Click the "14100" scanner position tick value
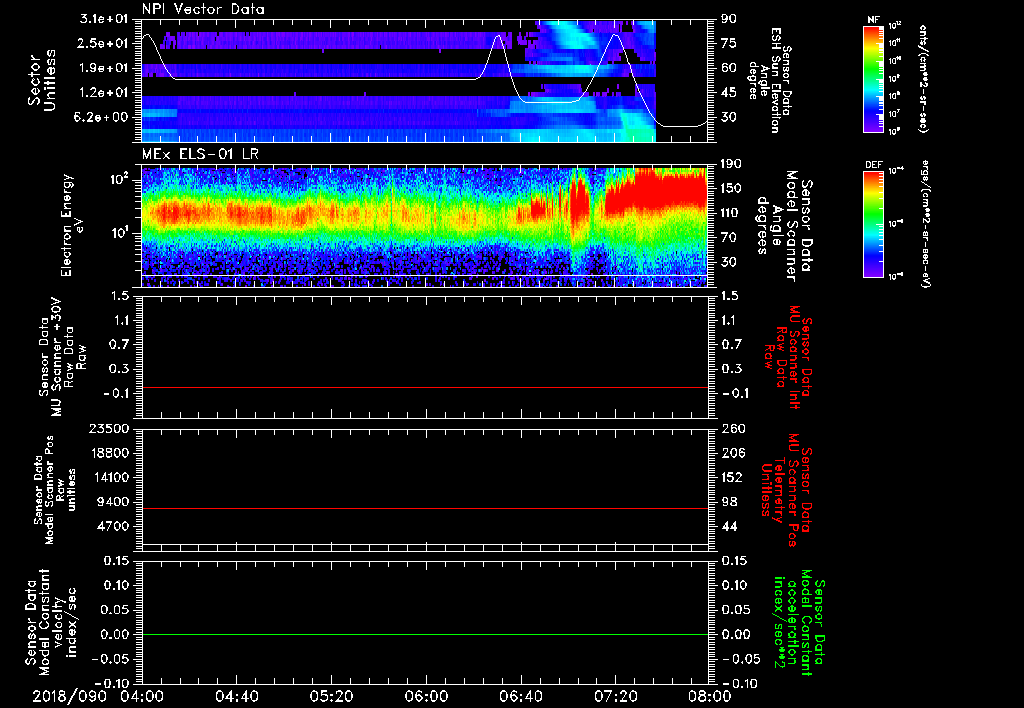1024x708 pixels. [x=111, y=477]
